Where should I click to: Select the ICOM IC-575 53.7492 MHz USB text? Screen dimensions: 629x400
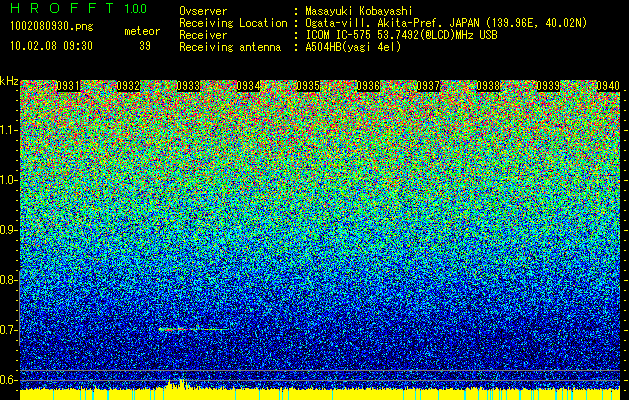pyautogui.click(x=401, y=35)
